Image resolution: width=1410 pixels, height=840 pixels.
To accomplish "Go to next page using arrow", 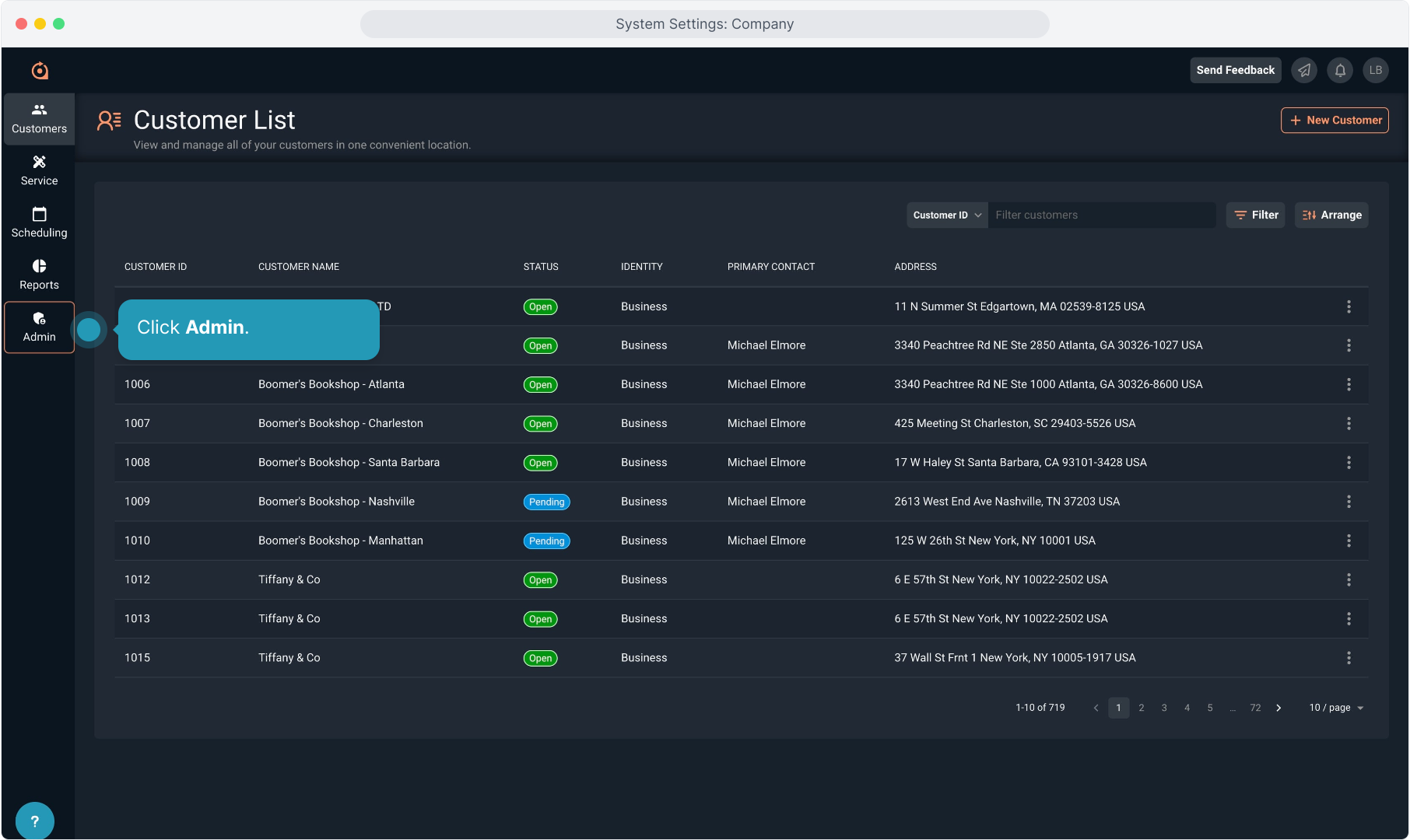I will (1278, 708).
